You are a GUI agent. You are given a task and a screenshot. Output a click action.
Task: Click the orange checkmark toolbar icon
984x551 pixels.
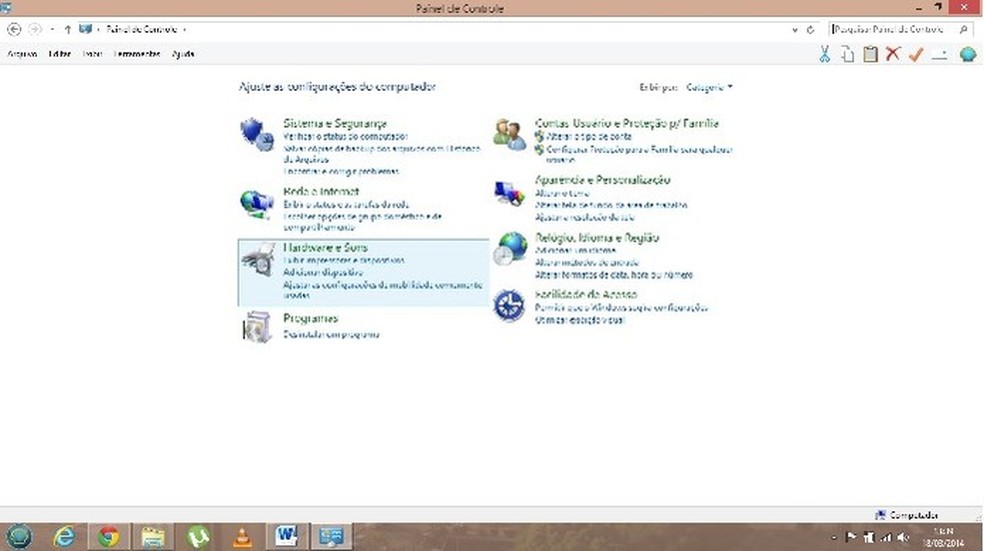point(915,54)
